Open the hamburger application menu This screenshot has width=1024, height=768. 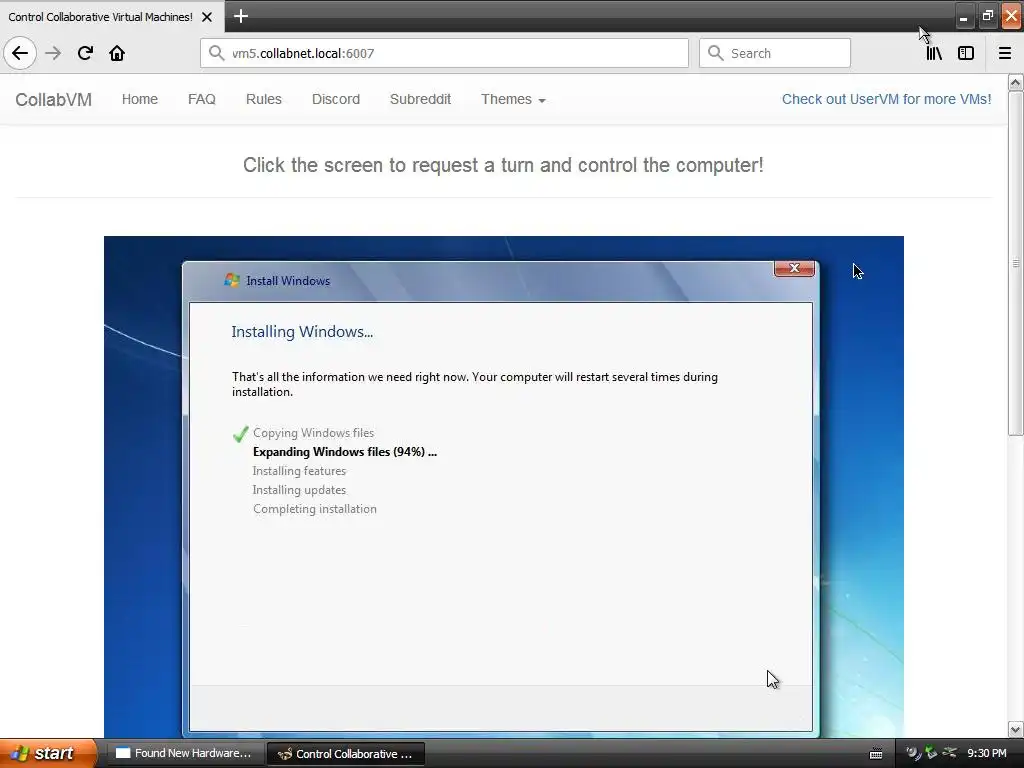[x=1005, y=53]
